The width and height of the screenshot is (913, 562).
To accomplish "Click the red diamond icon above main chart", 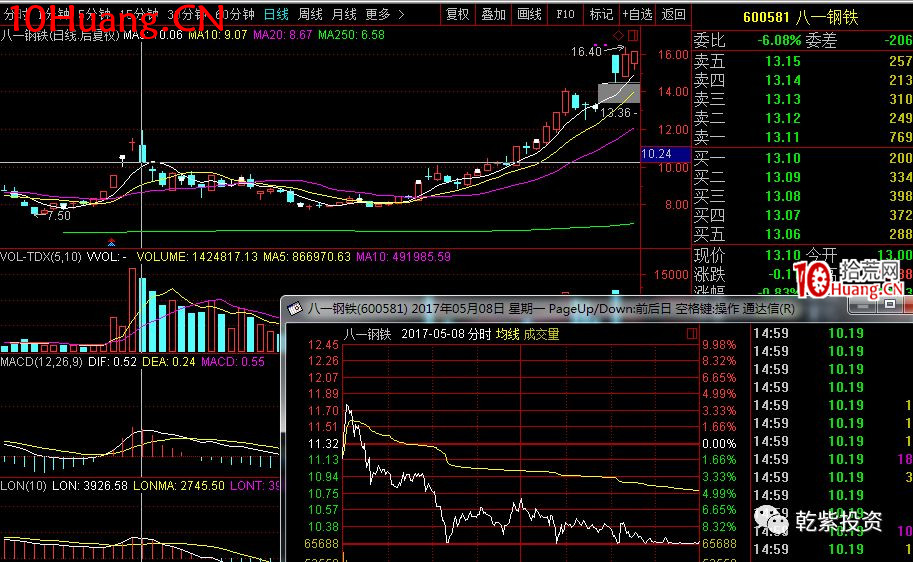I will pos(618,36).
